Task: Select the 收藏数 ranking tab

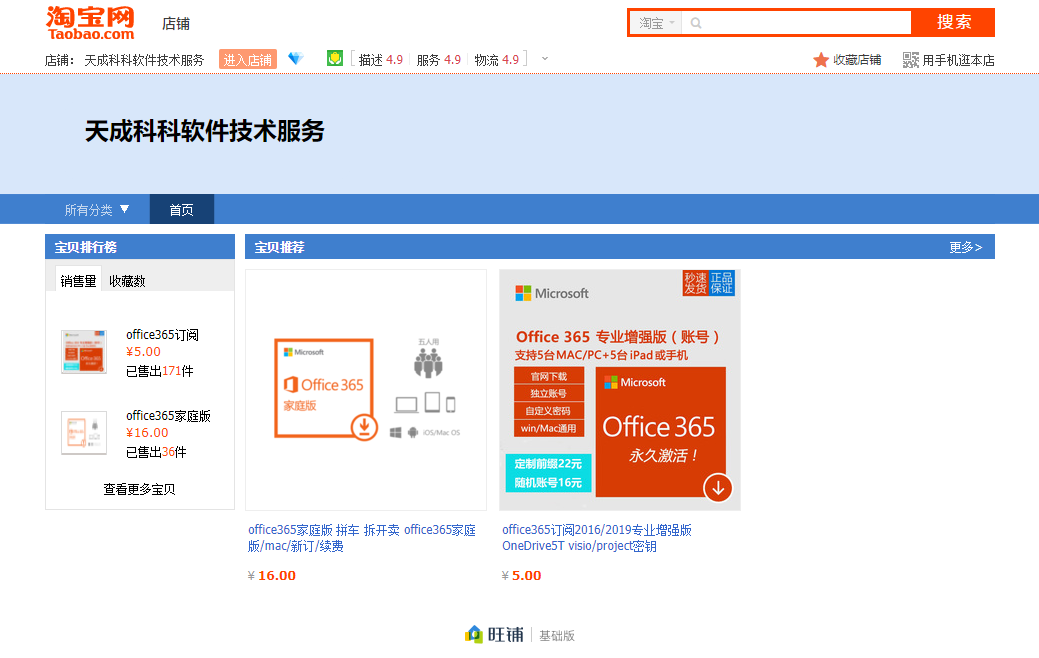Action: 127,281
